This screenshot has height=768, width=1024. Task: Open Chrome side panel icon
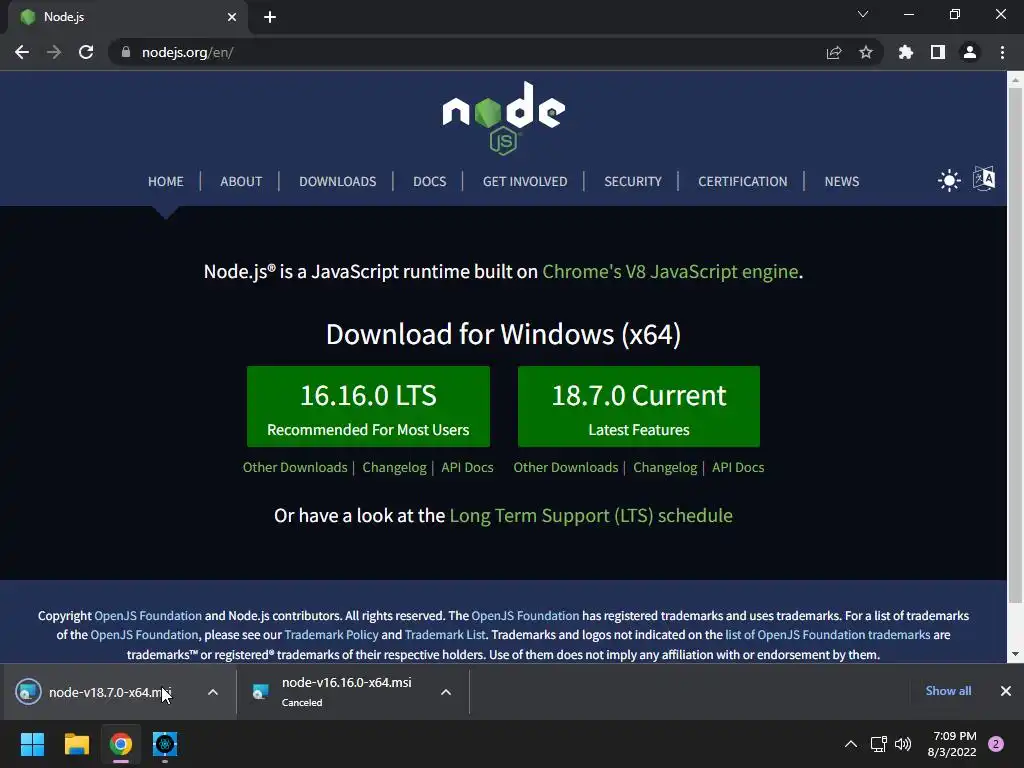(938, 52)
